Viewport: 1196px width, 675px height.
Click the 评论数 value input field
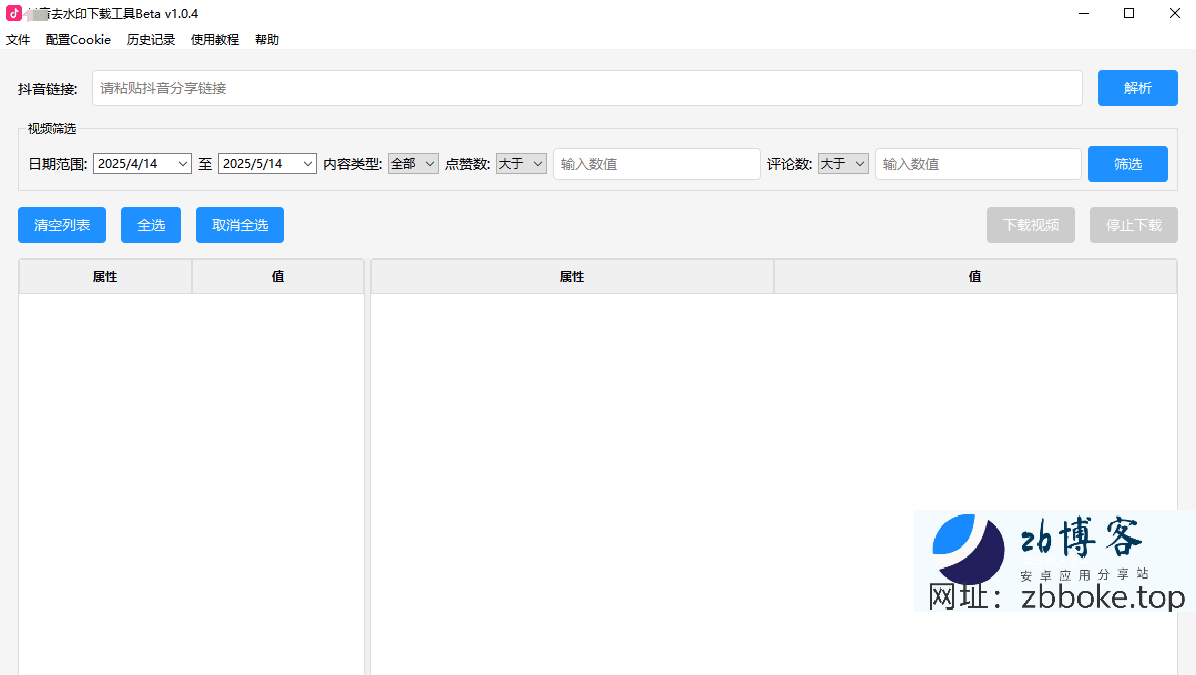pos(979,164)
